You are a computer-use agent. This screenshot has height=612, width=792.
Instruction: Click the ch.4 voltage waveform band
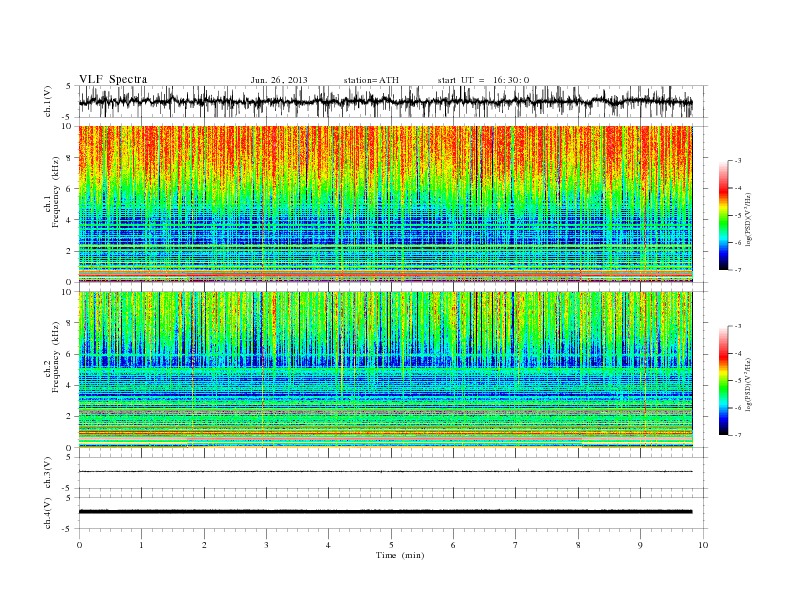click(x=385, y=512)
